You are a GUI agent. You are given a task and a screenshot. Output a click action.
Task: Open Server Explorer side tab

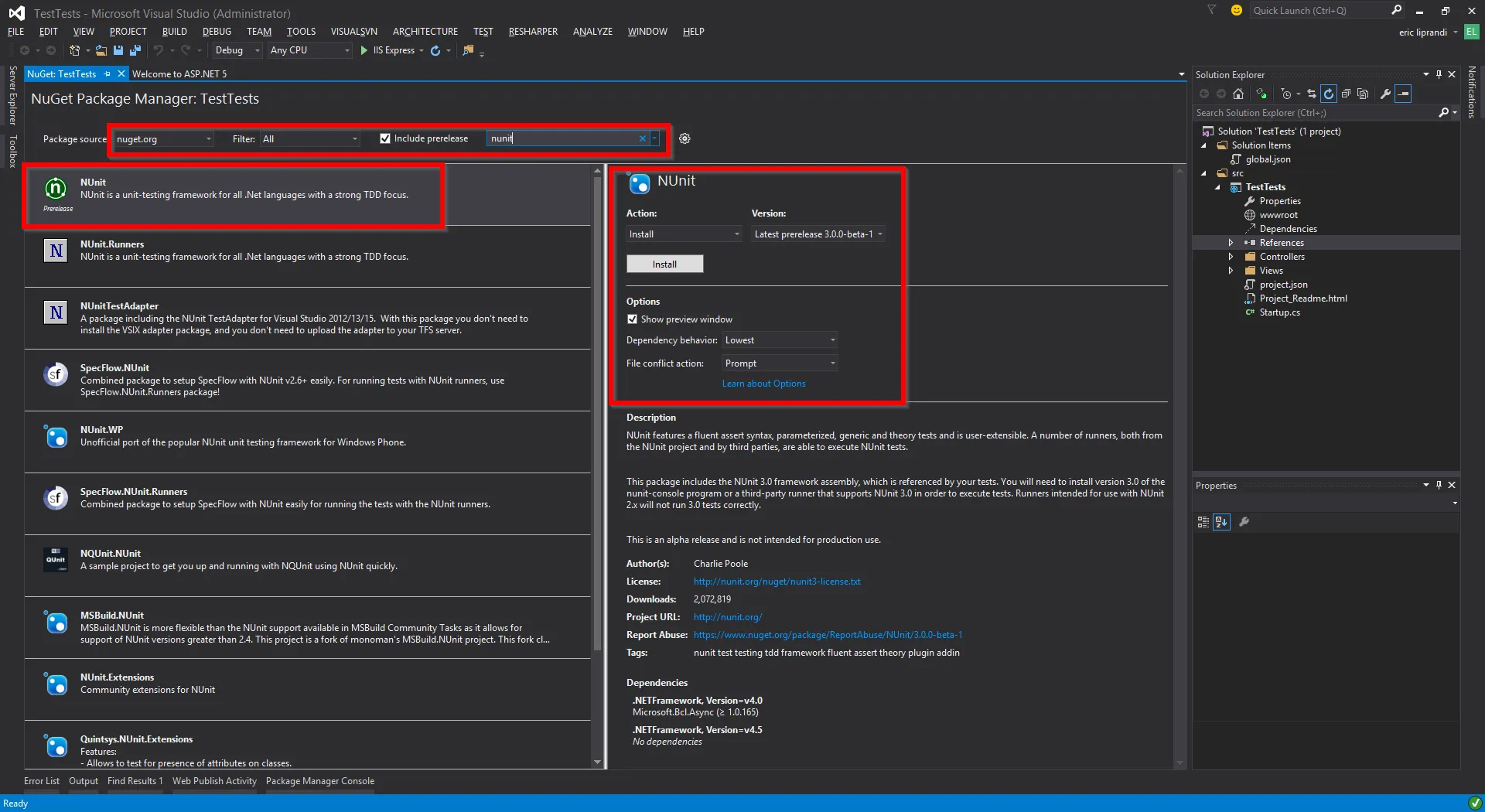coord(12,96)
